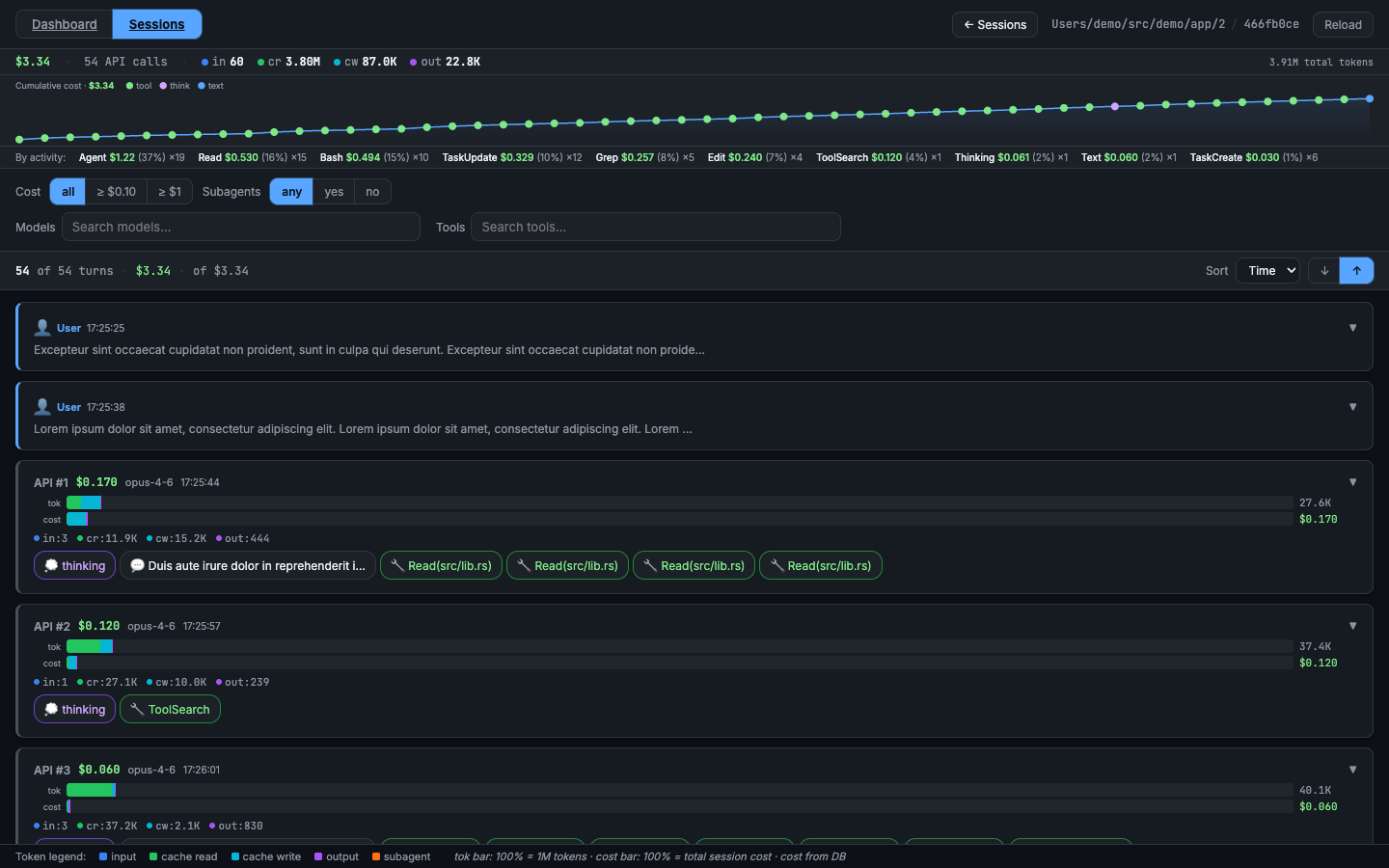
Task: Select the Cost filter 'all'
Action: (x=68, y=192)
